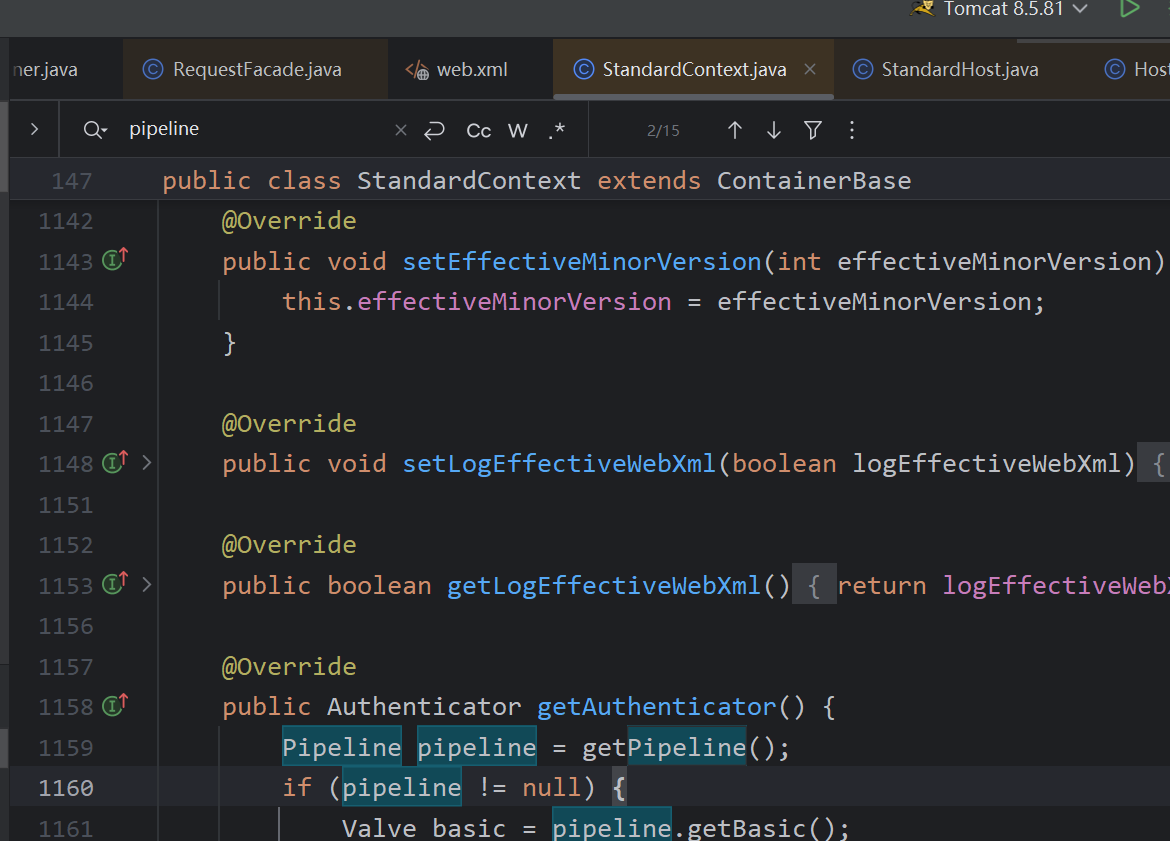Image resolution: width=1170 pixels, height=841 pixels.
Task: Click the new line icon in the search field
Action: tap(434, 130)
